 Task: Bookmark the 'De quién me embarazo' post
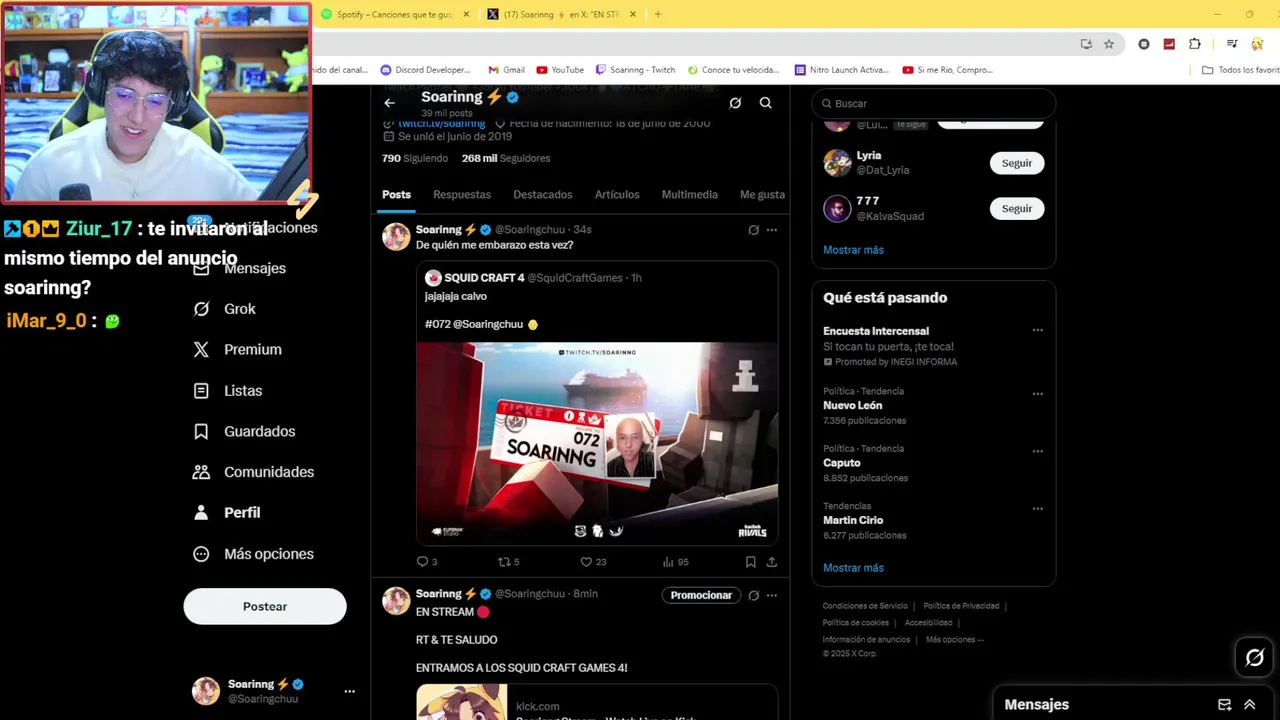click(750, 562)
